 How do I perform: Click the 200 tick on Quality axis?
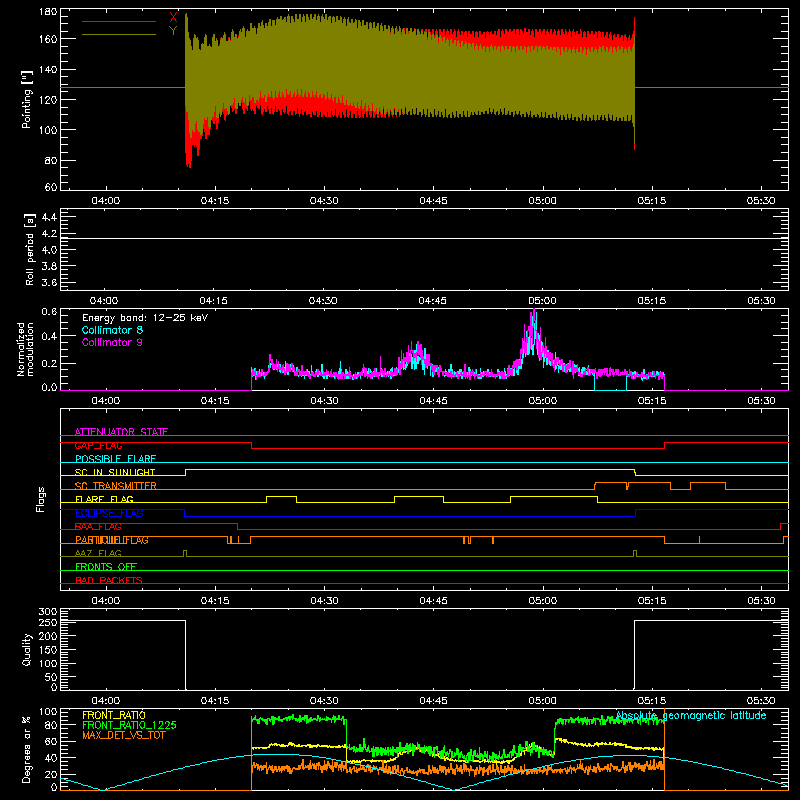click(48, 636)
